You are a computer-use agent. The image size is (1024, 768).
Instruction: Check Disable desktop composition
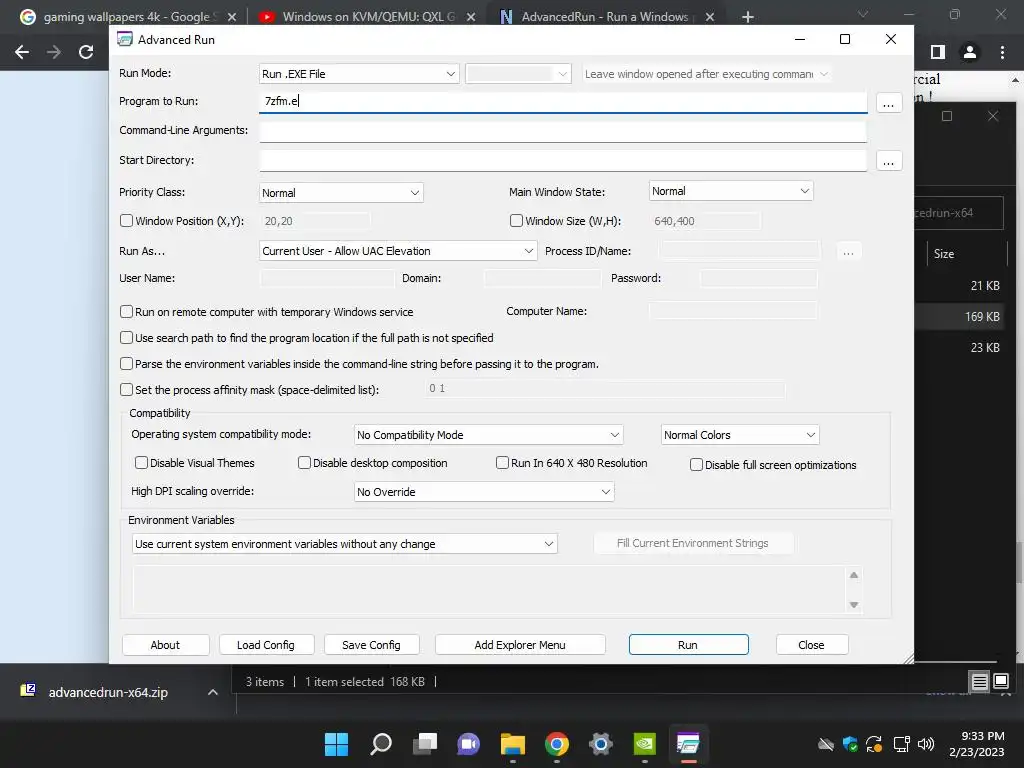304,462
